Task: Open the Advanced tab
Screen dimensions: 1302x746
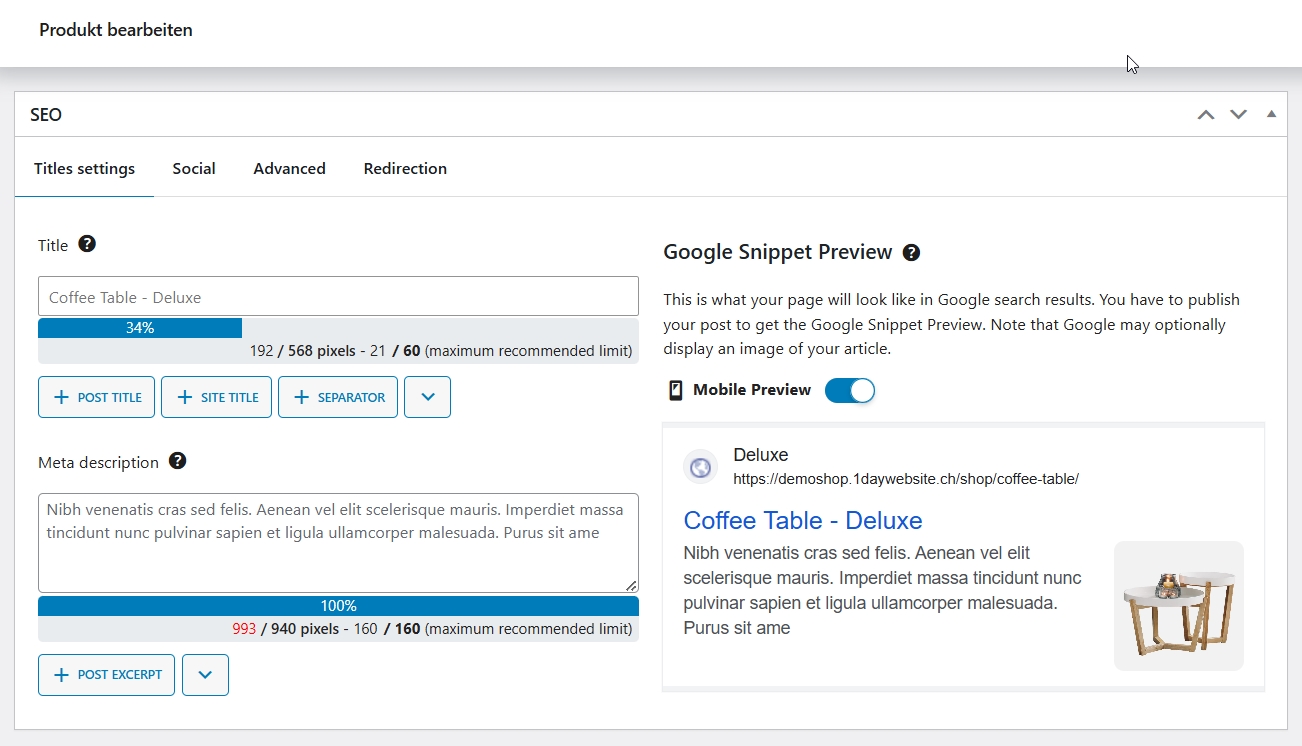Action: point(289,168)
